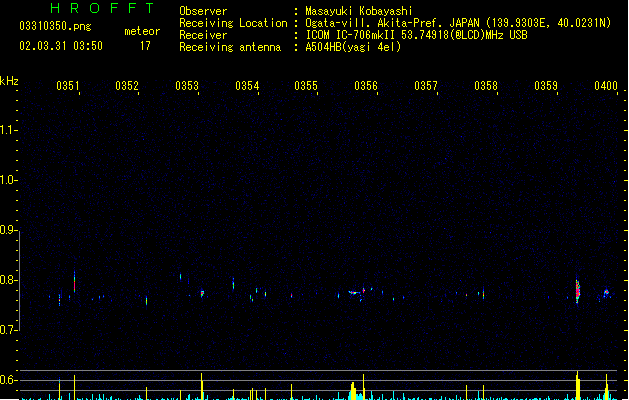Click the 0.7 kHz axis label
This screenshot has width=629, height=400.
[x=7, y=330]
